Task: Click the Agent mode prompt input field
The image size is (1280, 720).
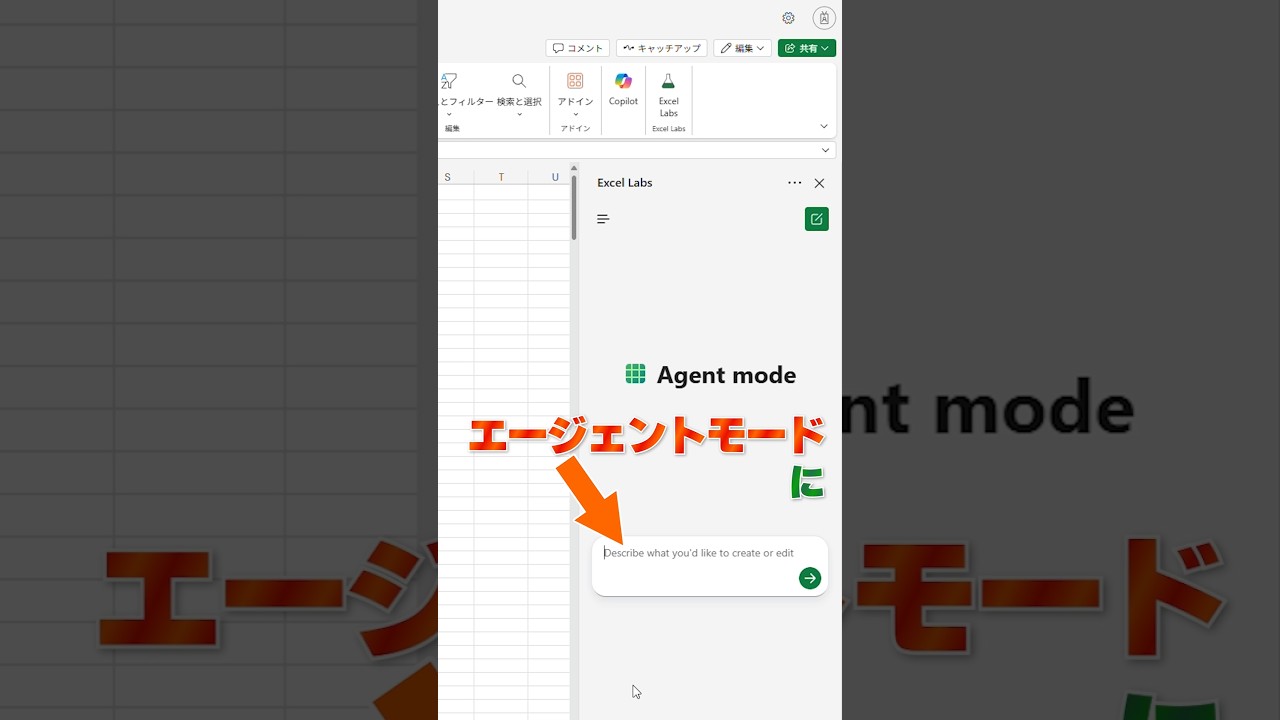Action: point(710,566)
